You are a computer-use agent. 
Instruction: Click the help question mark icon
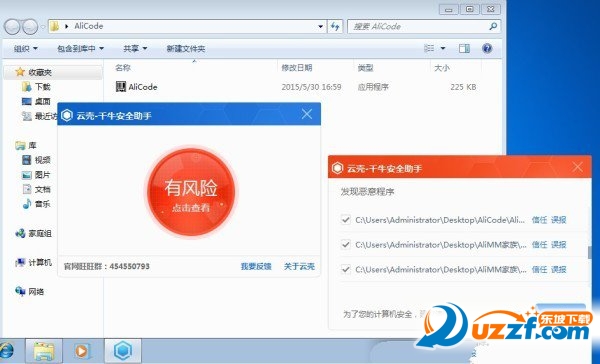click(487, 49)
